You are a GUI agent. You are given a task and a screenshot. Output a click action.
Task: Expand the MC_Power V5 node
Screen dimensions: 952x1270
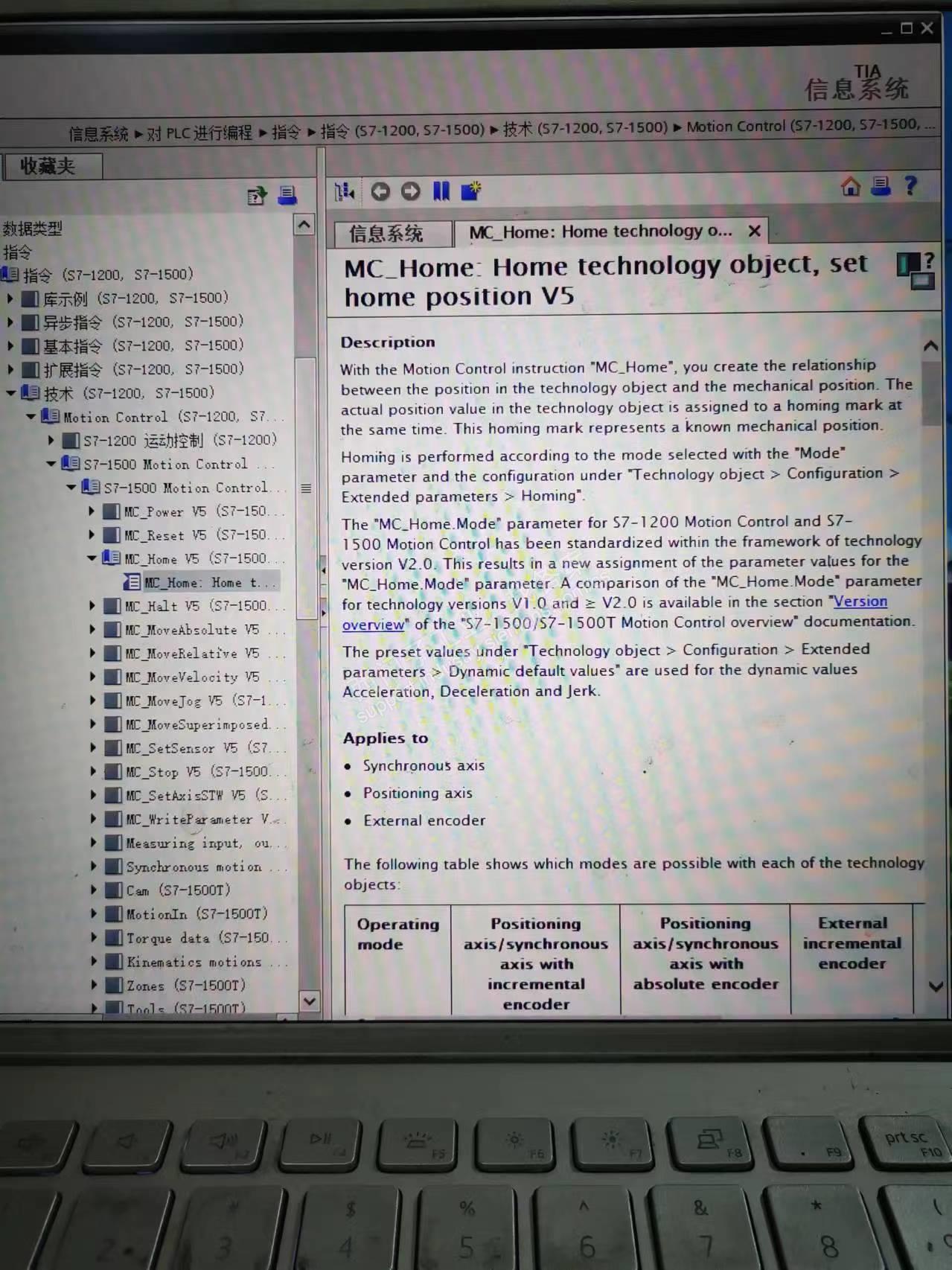pyautogui.click(x=92, y=511)
